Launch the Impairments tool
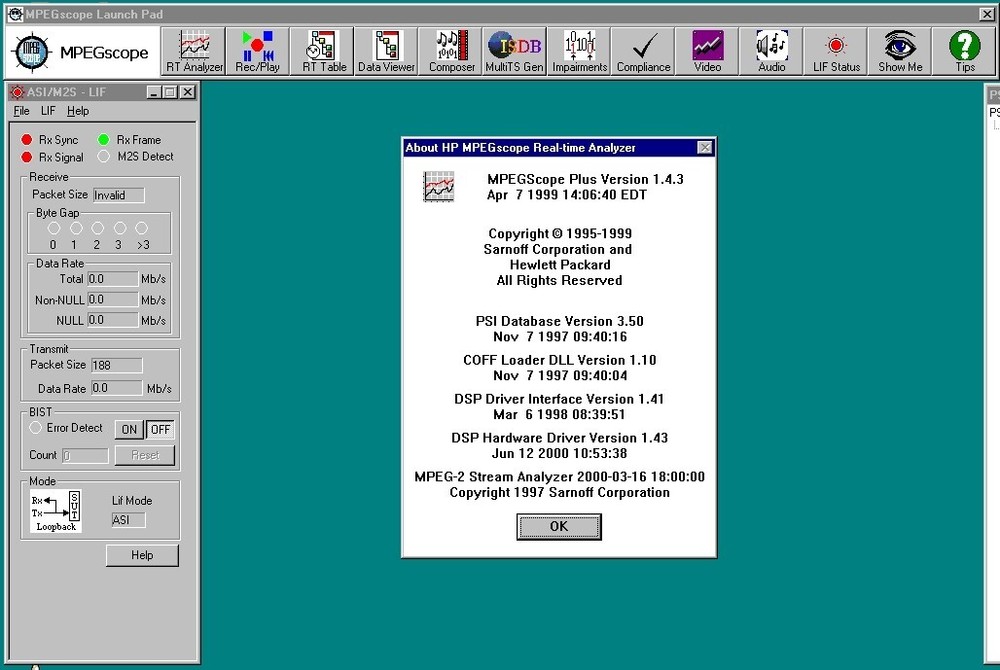The width and height of the screenshot is (1000, 670). 578,50
